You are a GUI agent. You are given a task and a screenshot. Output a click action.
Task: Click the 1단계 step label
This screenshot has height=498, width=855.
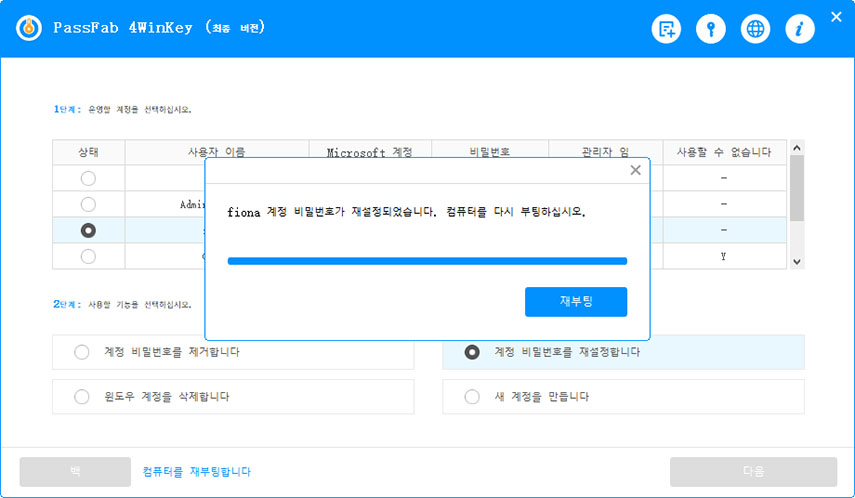(67, 109)
